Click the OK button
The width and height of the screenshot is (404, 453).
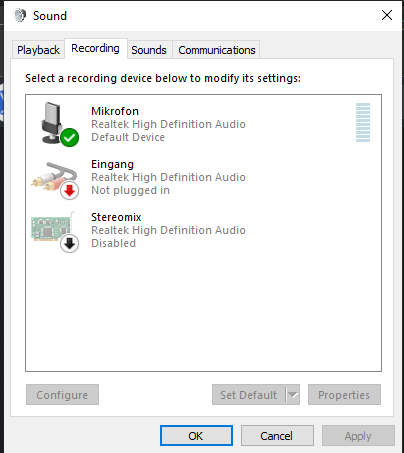pyautogui.click(x=196, y=436)
